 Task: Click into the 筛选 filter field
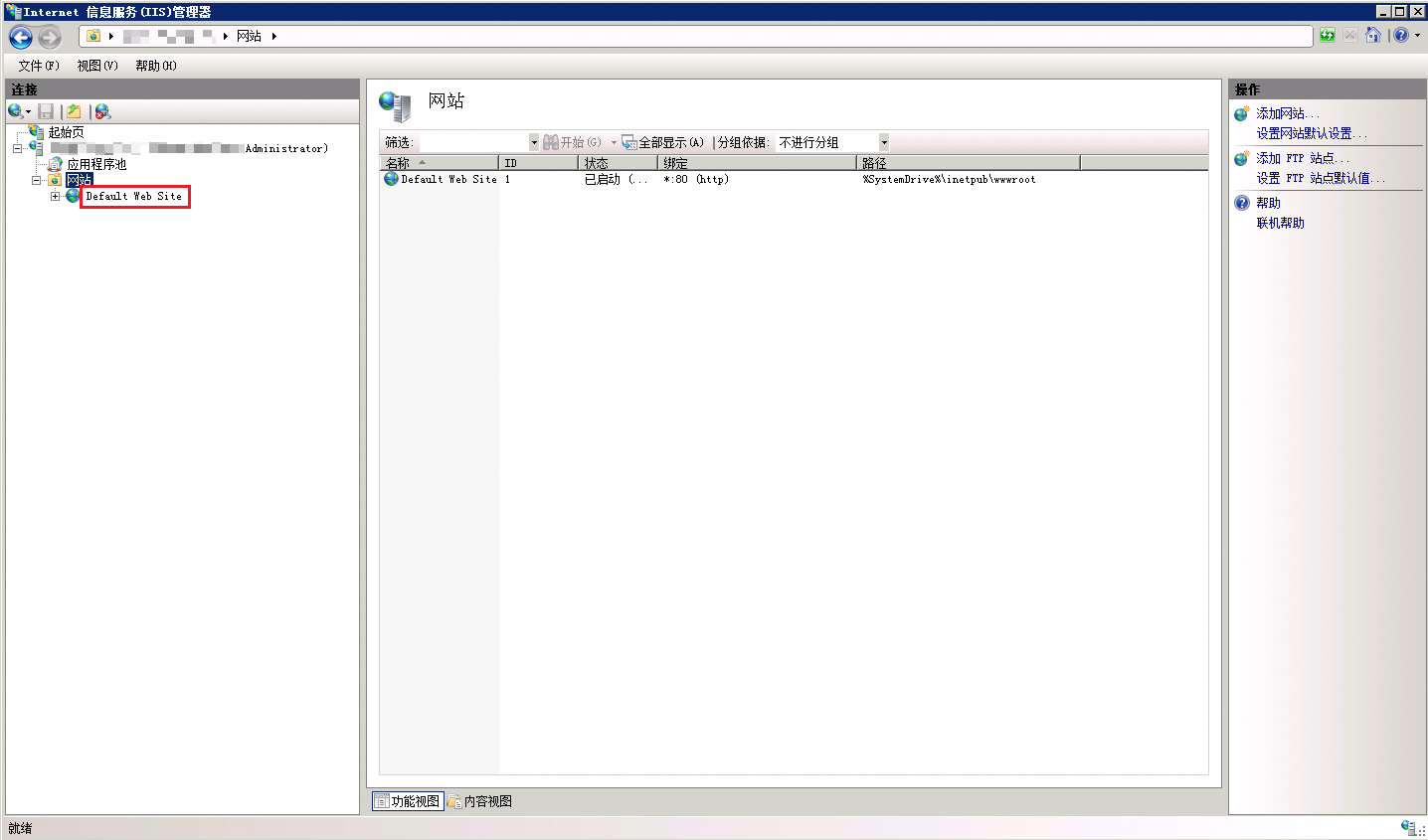[472, 142]
